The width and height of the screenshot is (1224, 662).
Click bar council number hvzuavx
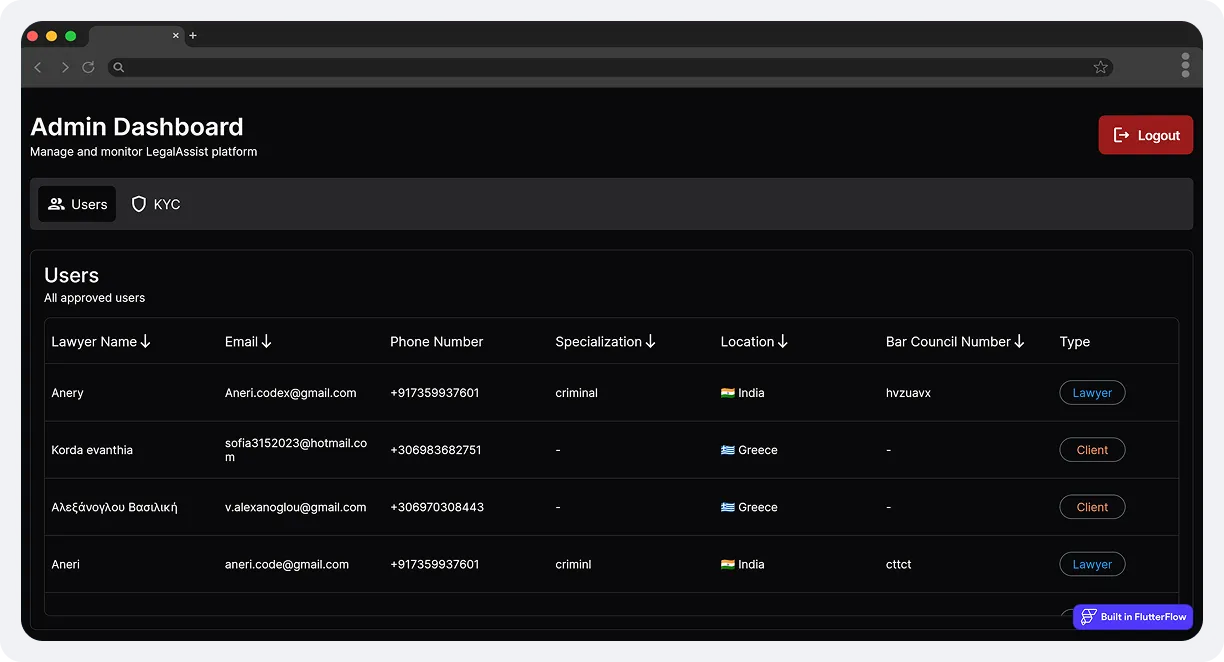tap(908, 393)
